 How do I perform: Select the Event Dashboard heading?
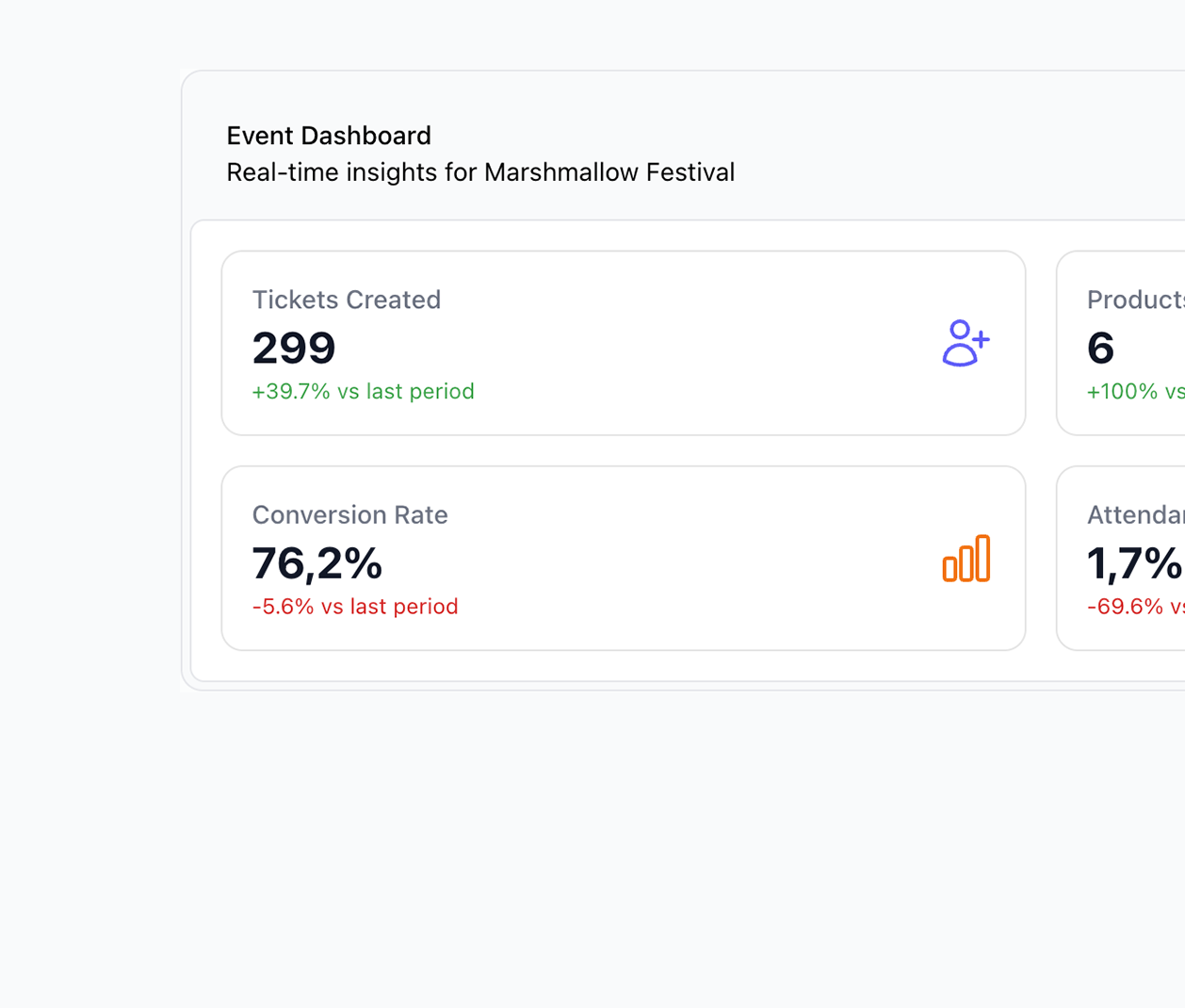pyautogui.click(x=329, y=136)
